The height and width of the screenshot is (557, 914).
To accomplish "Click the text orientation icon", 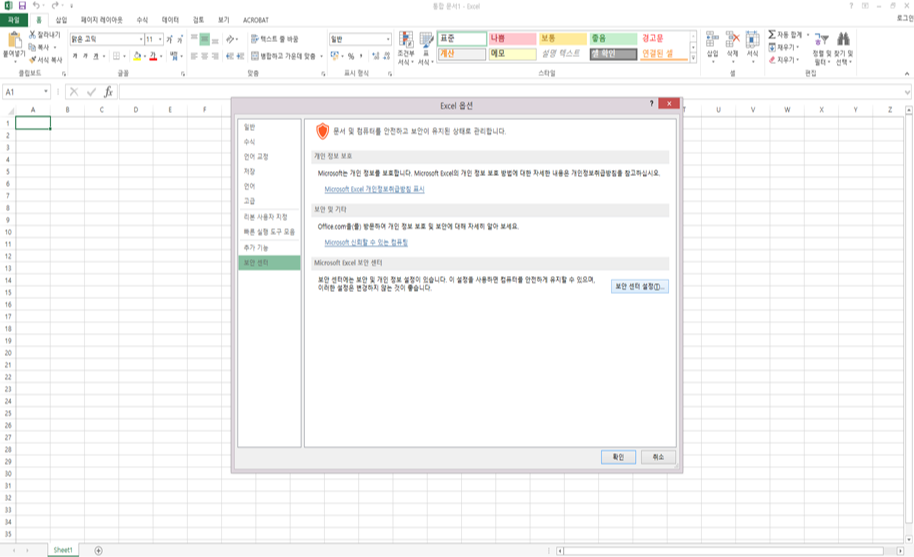I will point(231,39).
